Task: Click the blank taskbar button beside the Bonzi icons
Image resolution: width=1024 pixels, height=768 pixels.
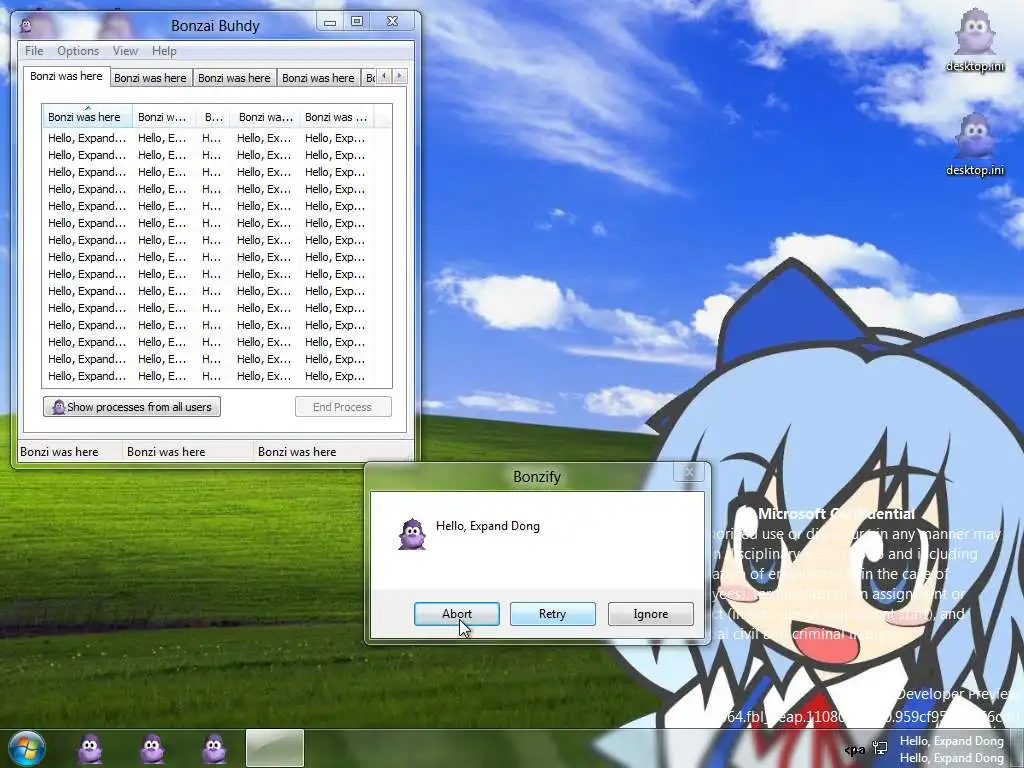Action: (275, 748)
